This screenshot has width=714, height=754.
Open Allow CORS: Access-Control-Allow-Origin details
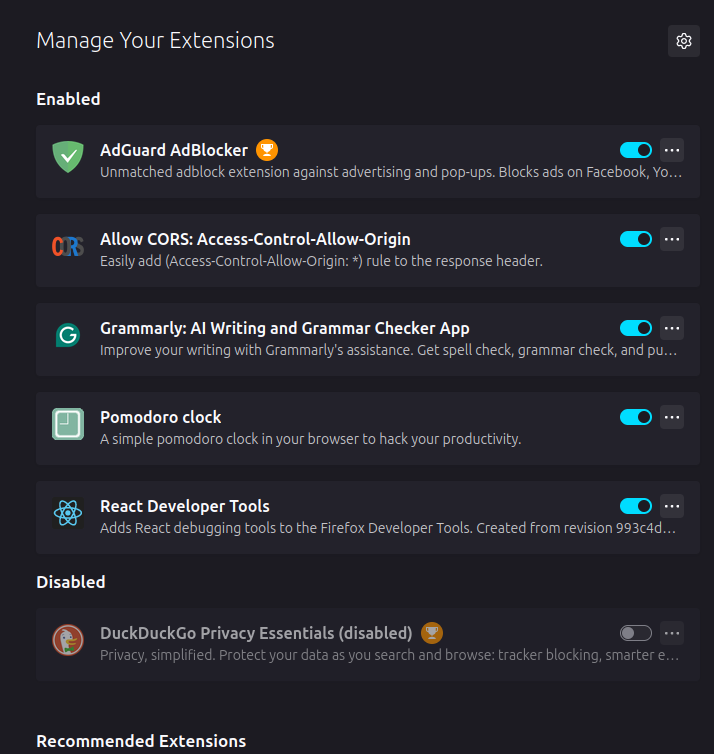255,239
